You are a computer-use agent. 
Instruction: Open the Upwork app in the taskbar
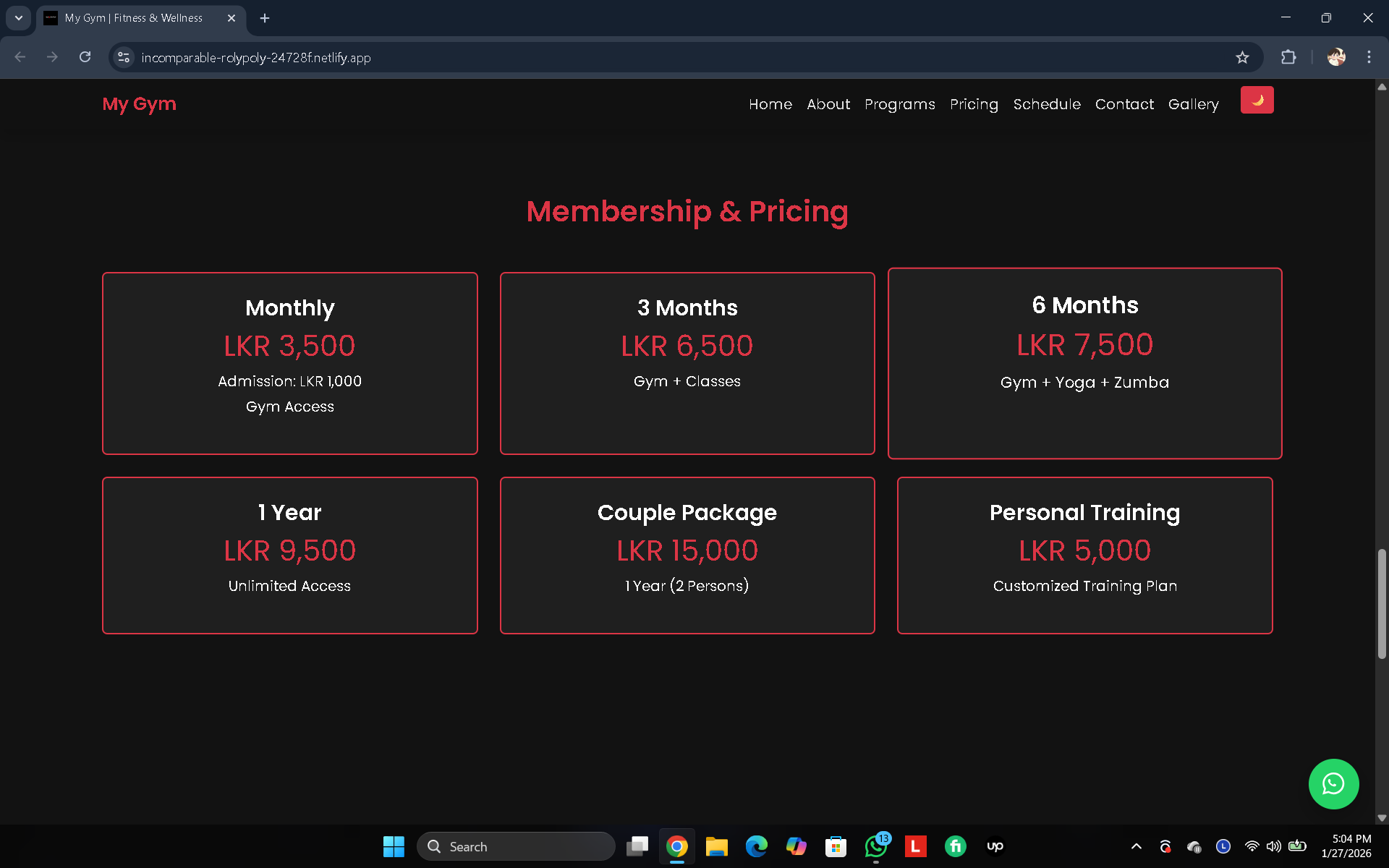click(995, 846)
